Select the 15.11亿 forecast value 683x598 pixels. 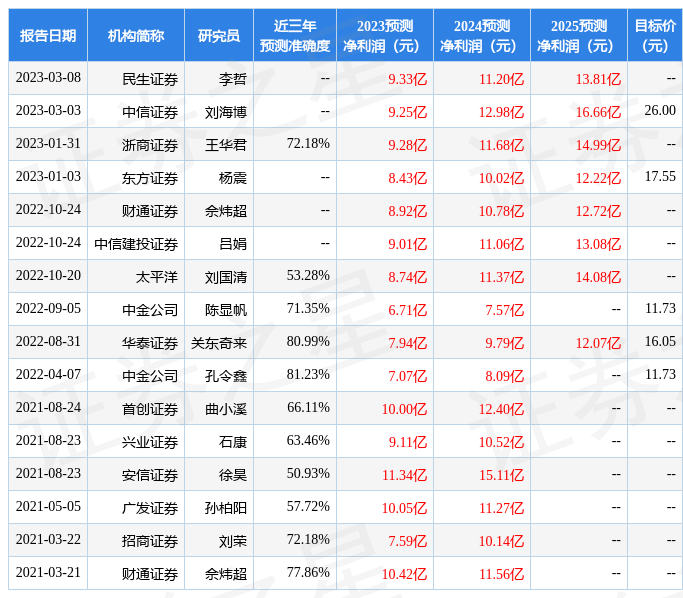tap(501, 475)
